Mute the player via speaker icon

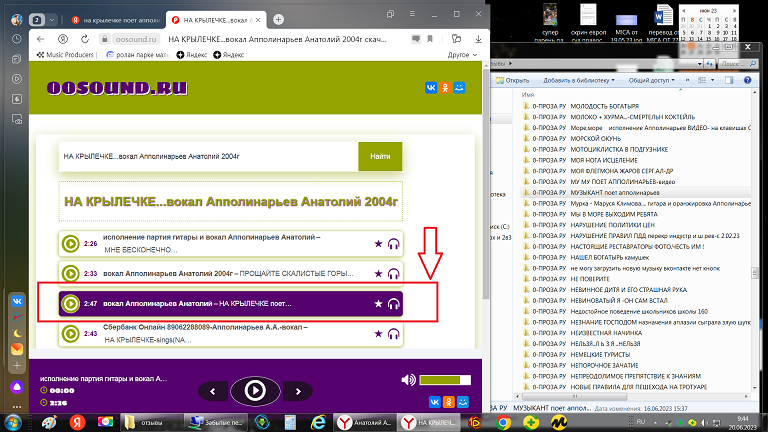[408, 380]
